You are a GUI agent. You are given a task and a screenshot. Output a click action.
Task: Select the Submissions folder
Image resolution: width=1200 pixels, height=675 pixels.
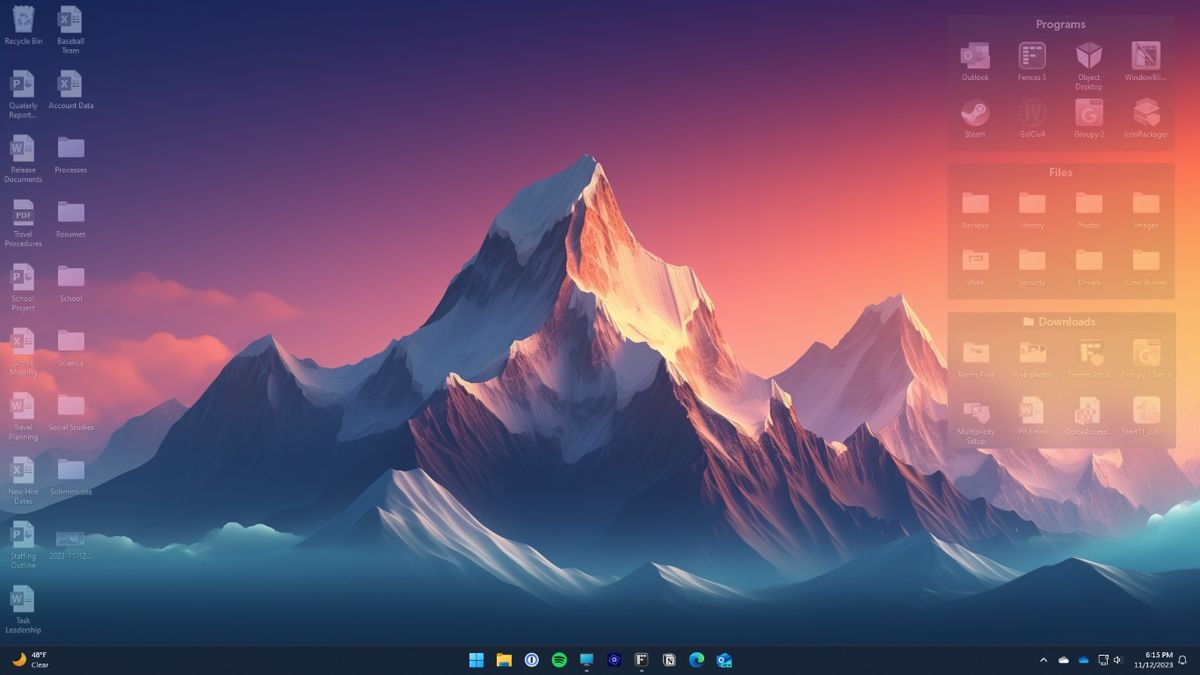70,476
